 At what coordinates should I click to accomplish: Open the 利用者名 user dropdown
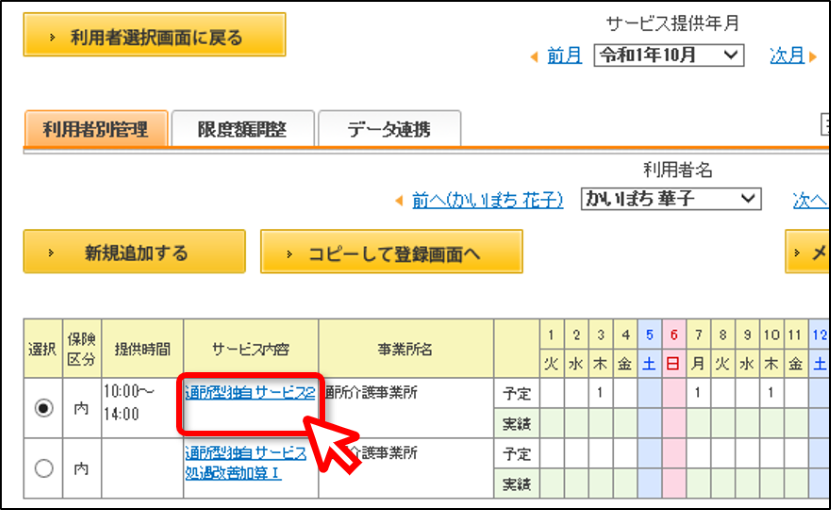point(671,199)
